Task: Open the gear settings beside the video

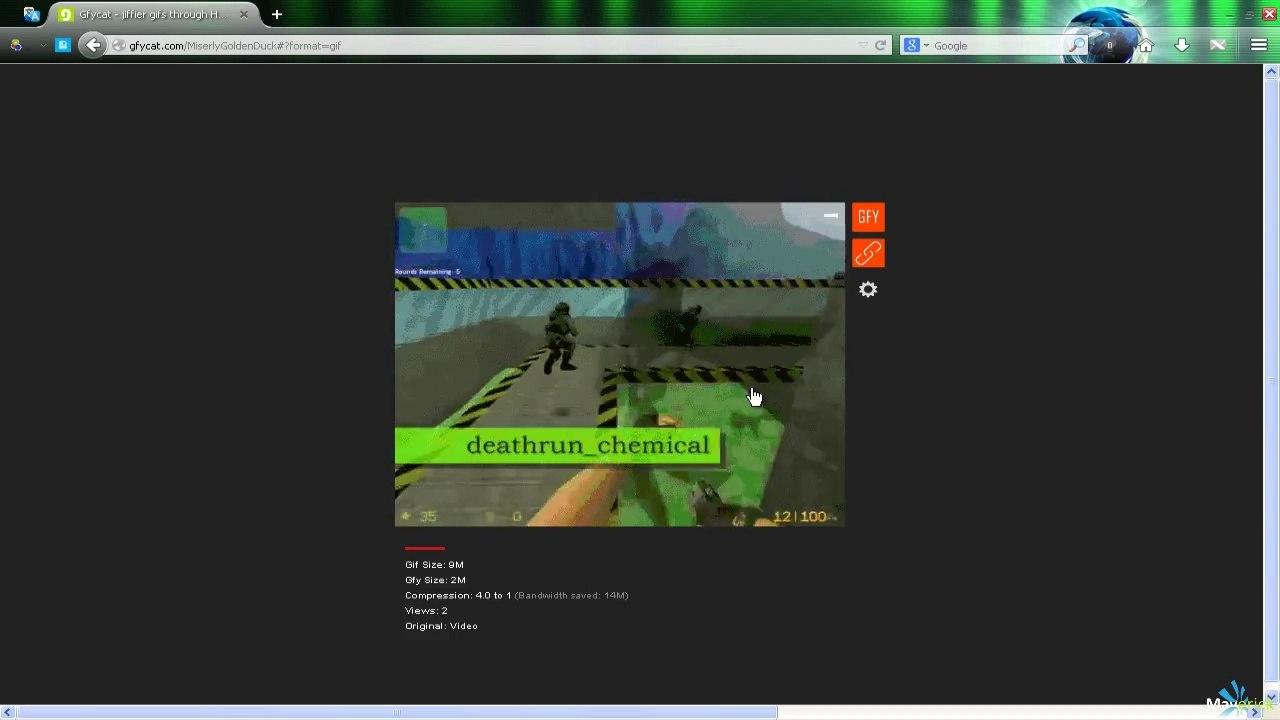Action: (x=868, y=290)
